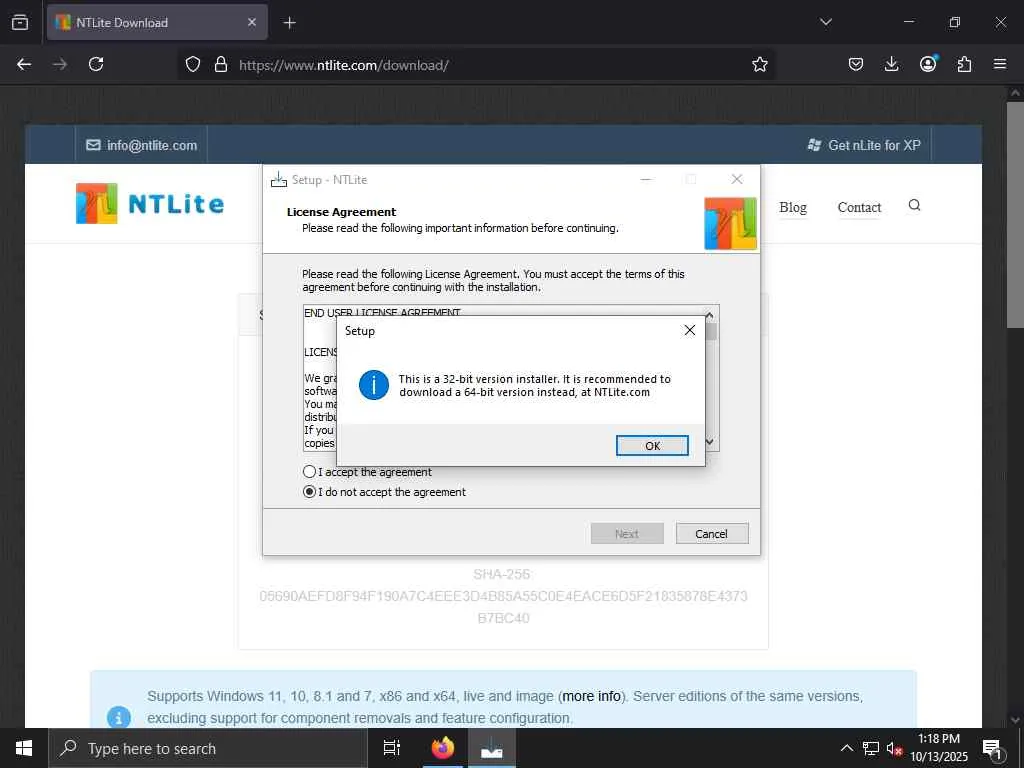The width and height of the screenshot is (1024, 768).
Task: Click the blue info icon in support notice
Action: [x=119, y=717]
